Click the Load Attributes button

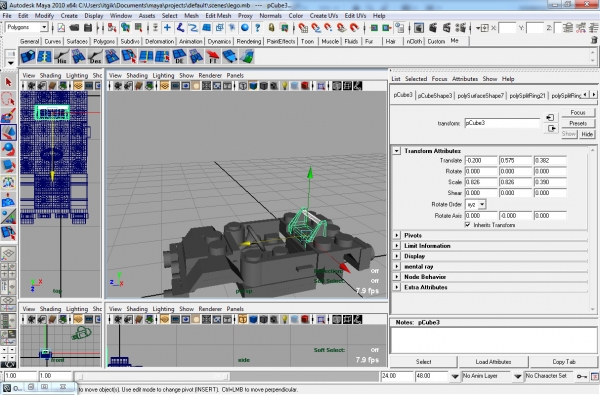(493, 362)
